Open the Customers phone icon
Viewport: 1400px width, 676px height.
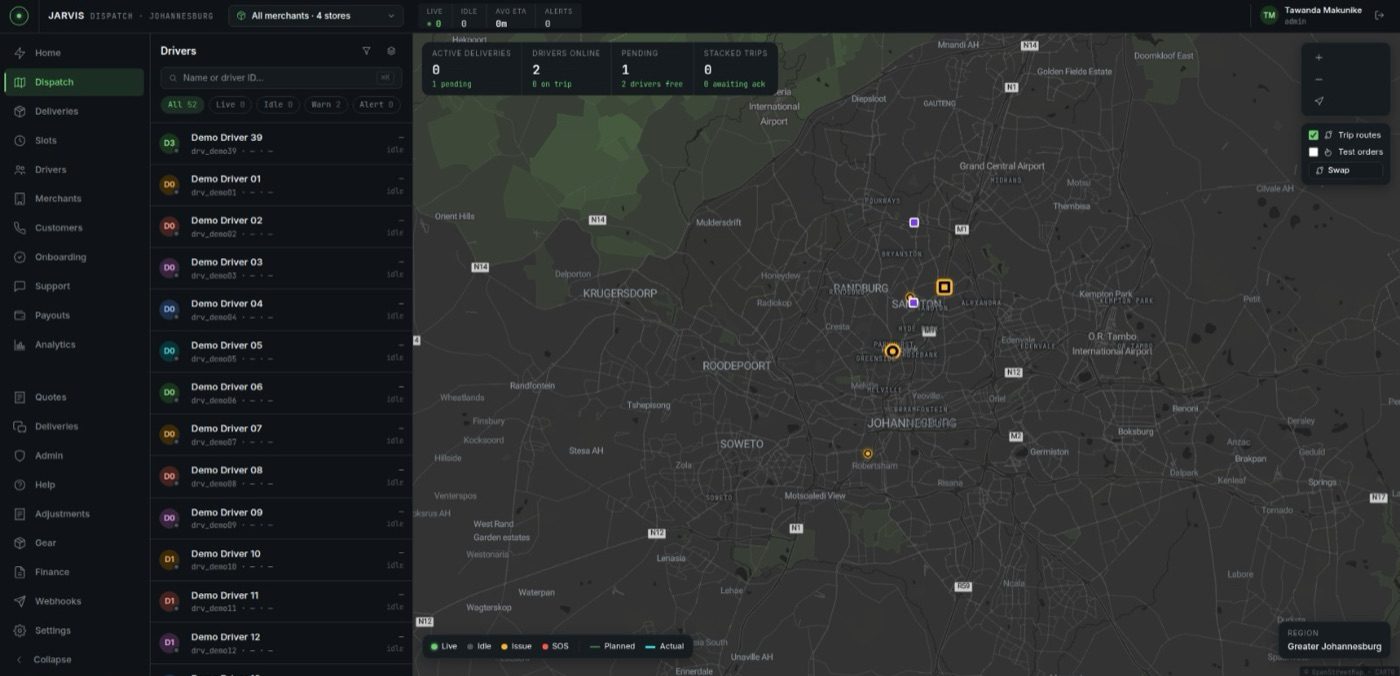point(19,228)
